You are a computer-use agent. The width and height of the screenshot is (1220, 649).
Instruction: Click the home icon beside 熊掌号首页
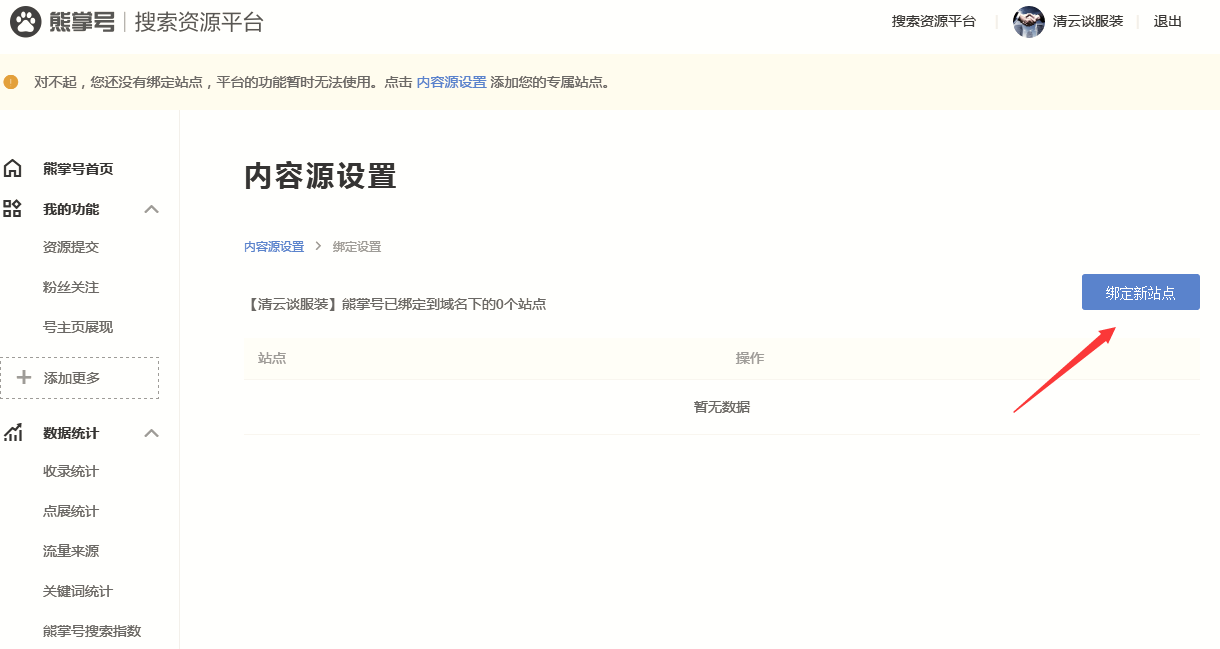pos(13,168)
